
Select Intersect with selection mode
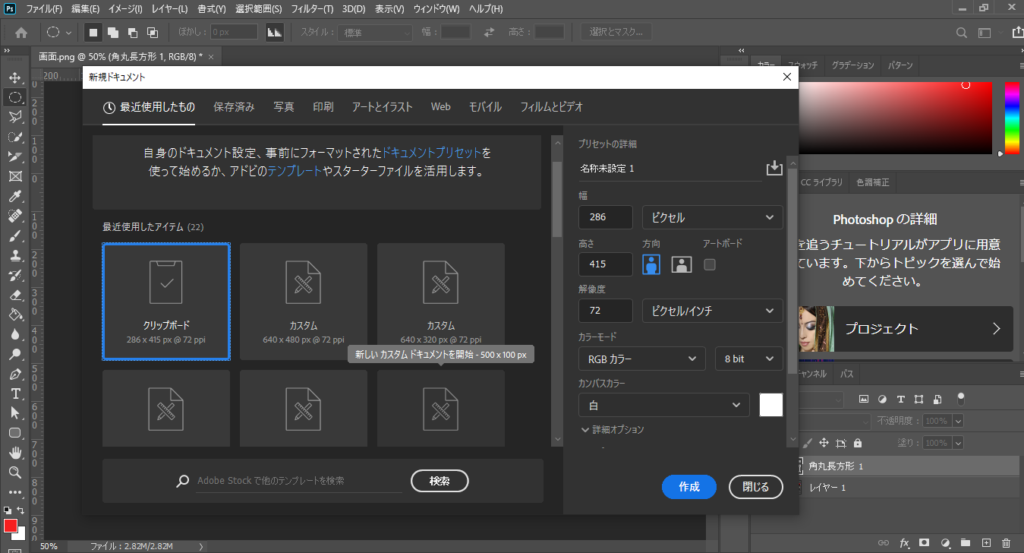[152, 32]
